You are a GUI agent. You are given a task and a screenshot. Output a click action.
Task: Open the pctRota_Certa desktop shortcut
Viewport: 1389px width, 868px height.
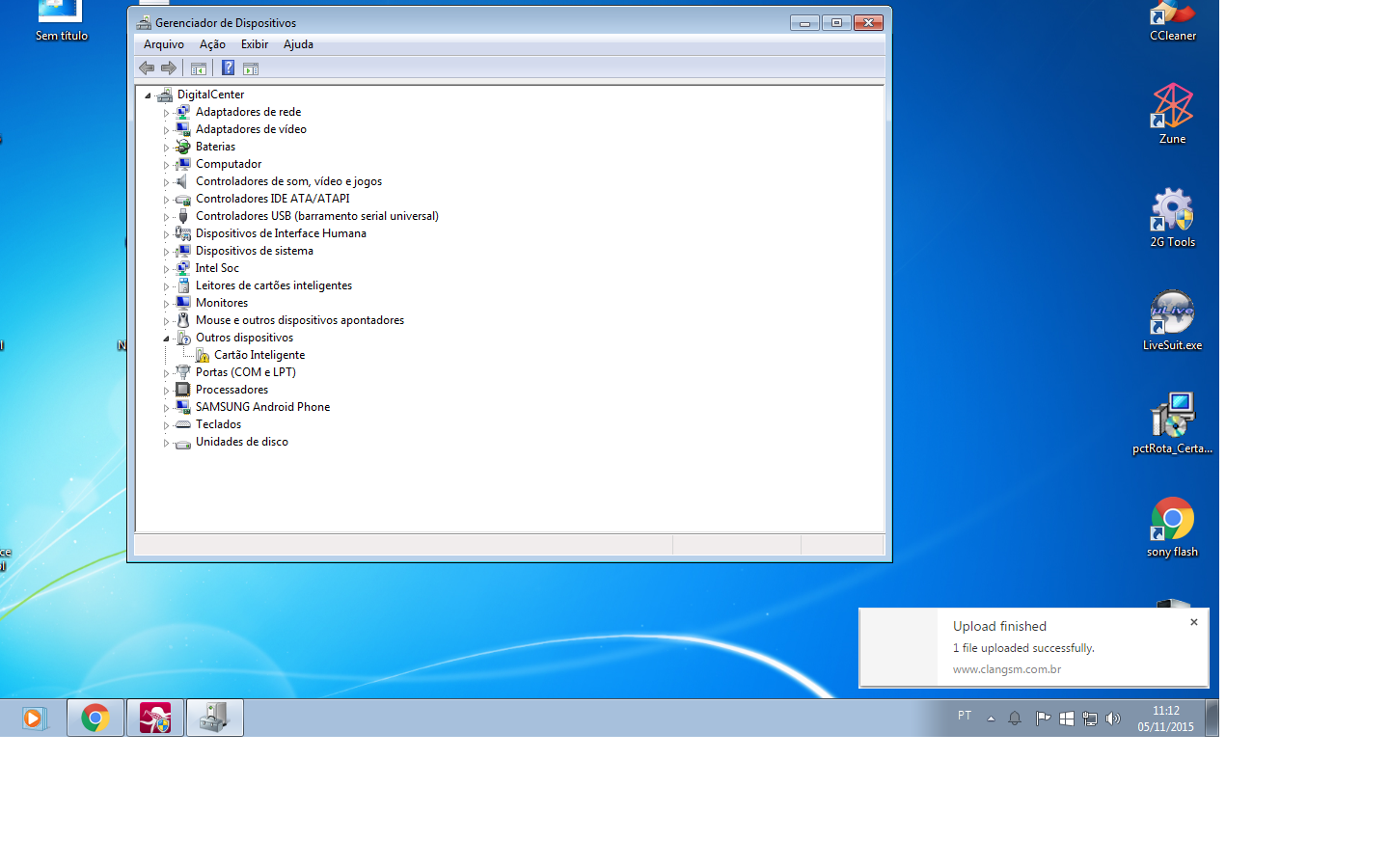point(1172,424)
